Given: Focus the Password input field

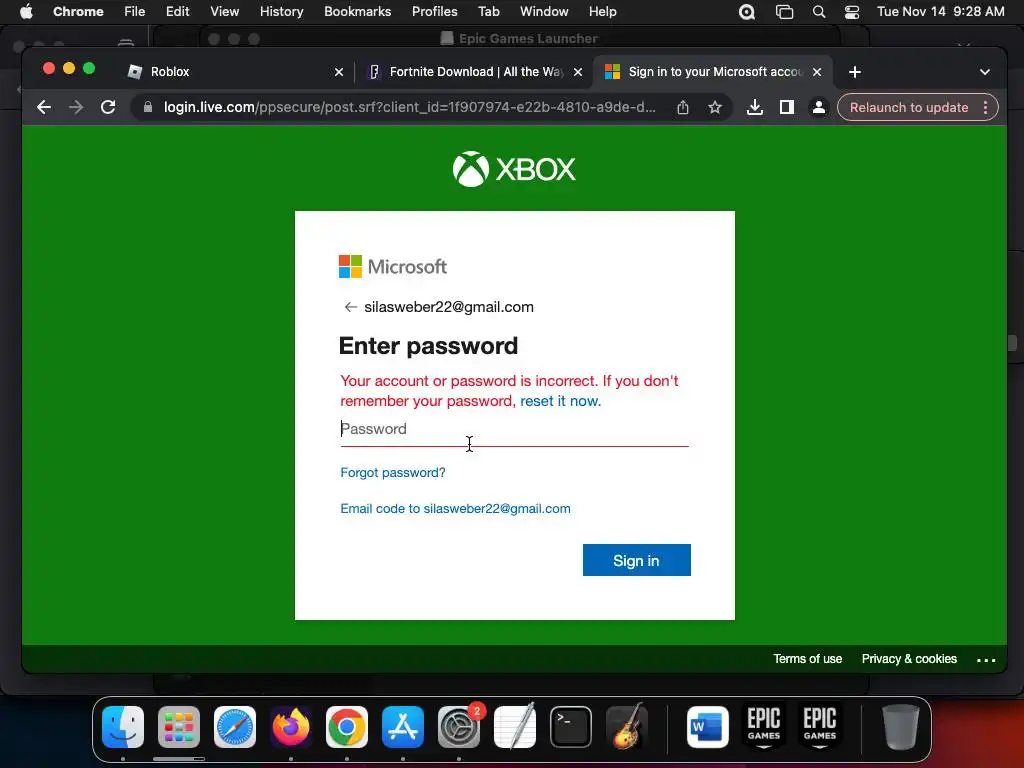Looking at the screenshot, I should pyautogui.click(x=514, y=429).
